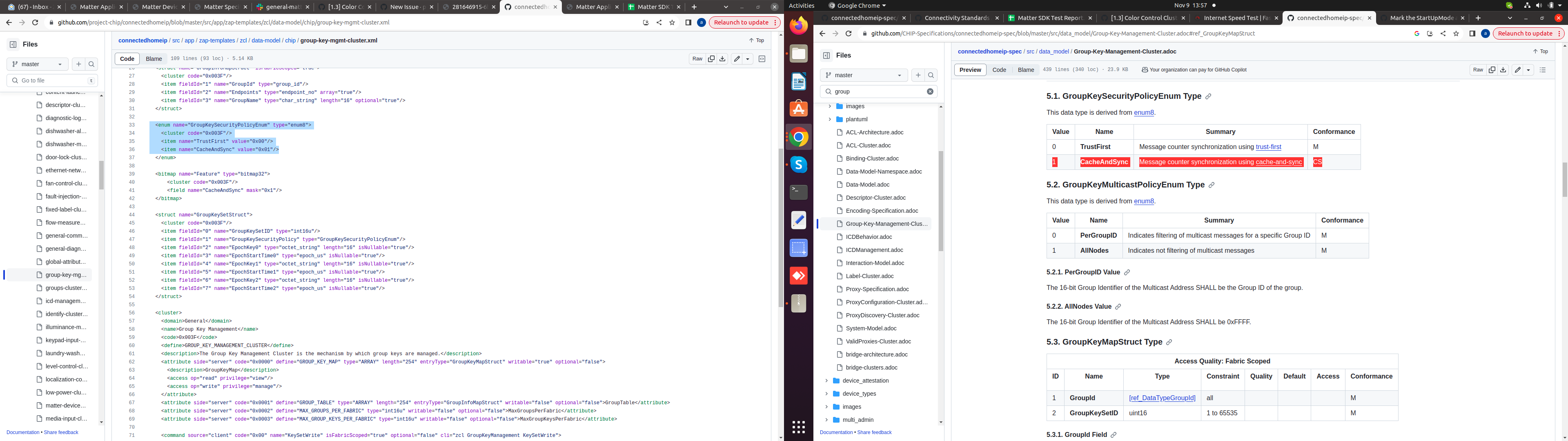Copy raw file contents using the copy icon
Image resolution: width=1568 pixels, height=441 pixels.
(x=712, y=58)
